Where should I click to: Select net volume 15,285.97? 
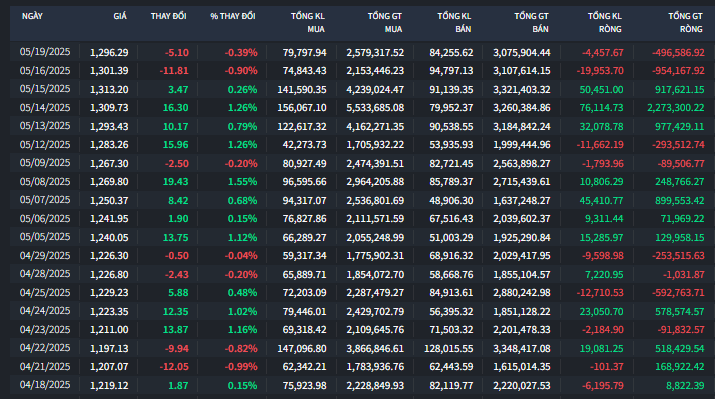[601, 237]
